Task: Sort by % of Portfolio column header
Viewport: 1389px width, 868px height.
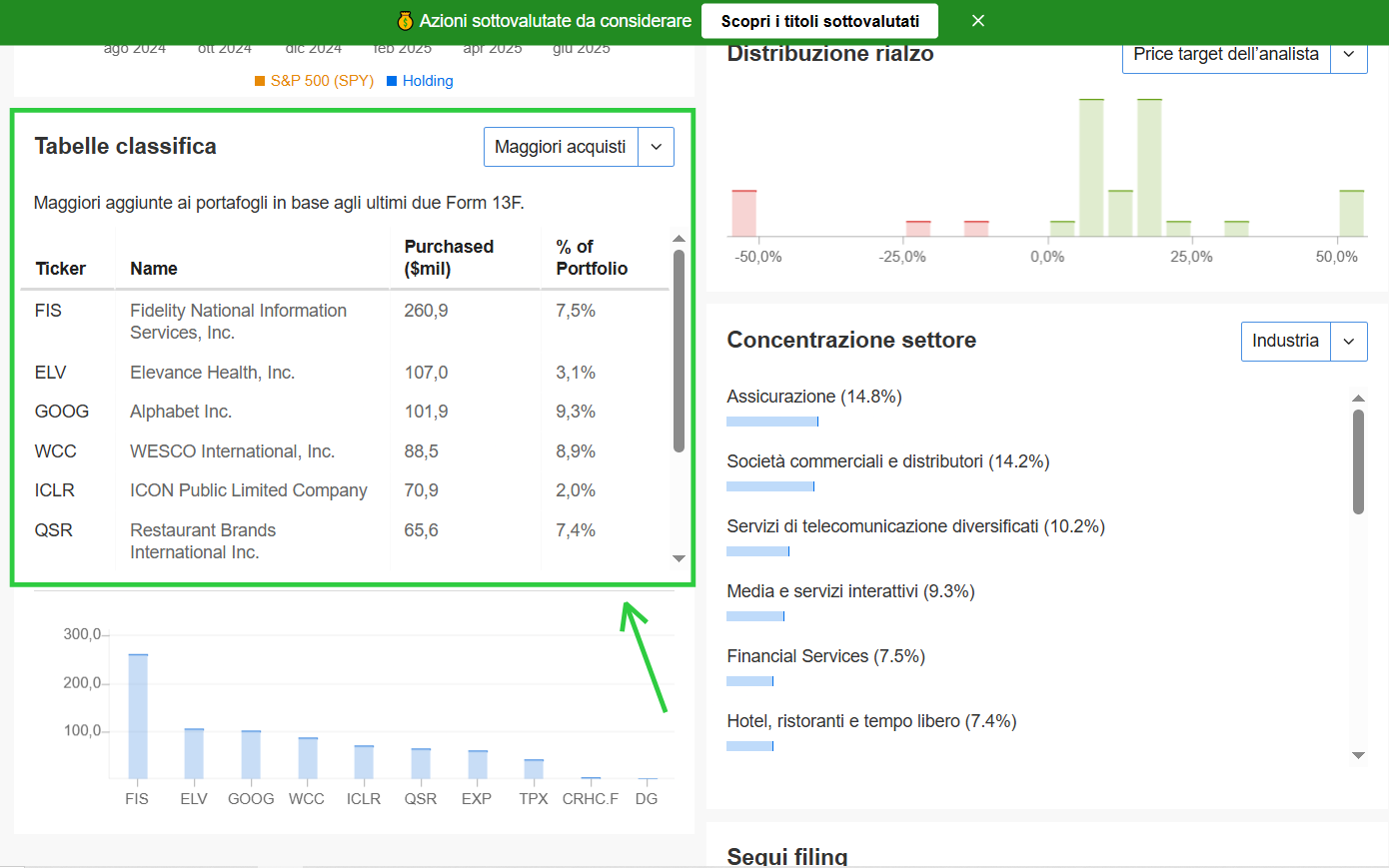Action: (592, 258)
